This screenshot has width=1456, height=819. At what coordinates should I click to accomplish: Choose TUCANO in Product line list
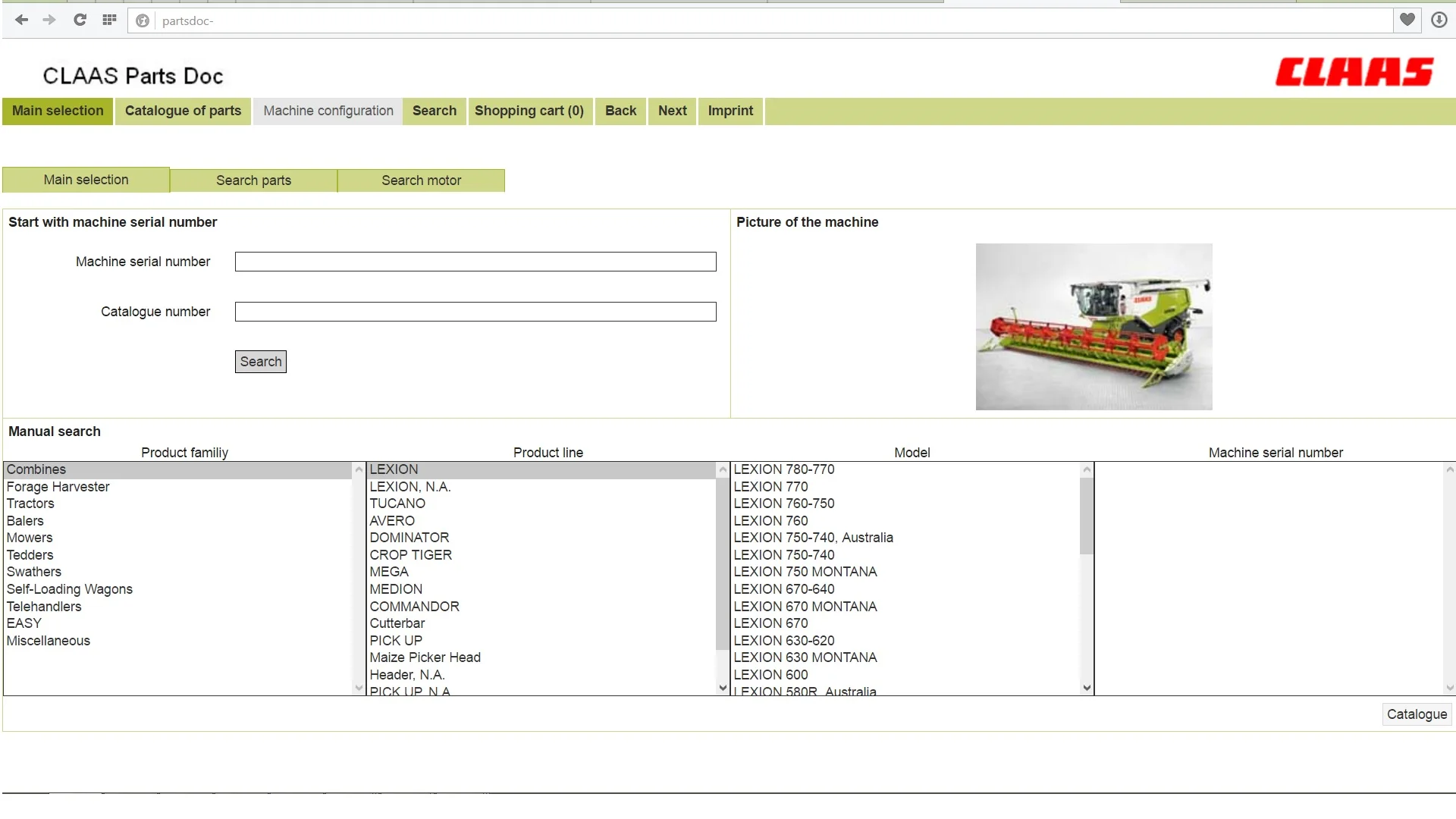(397, 504)
